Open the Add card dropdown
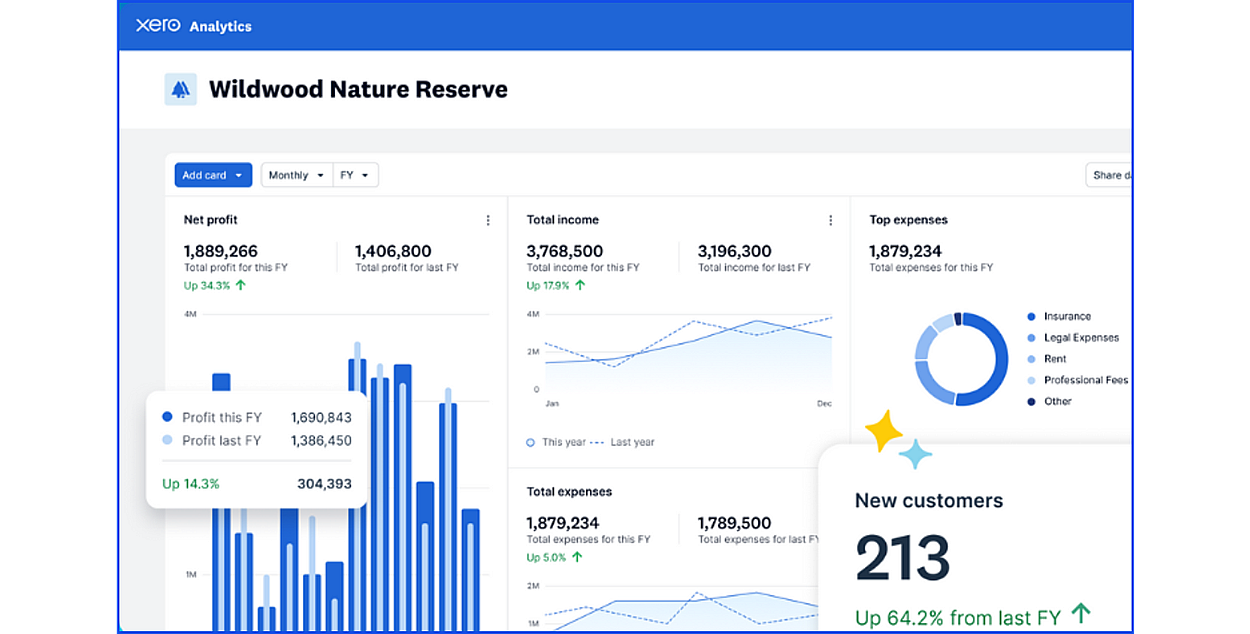The image size is (1250, 634). tap(213, 174)
